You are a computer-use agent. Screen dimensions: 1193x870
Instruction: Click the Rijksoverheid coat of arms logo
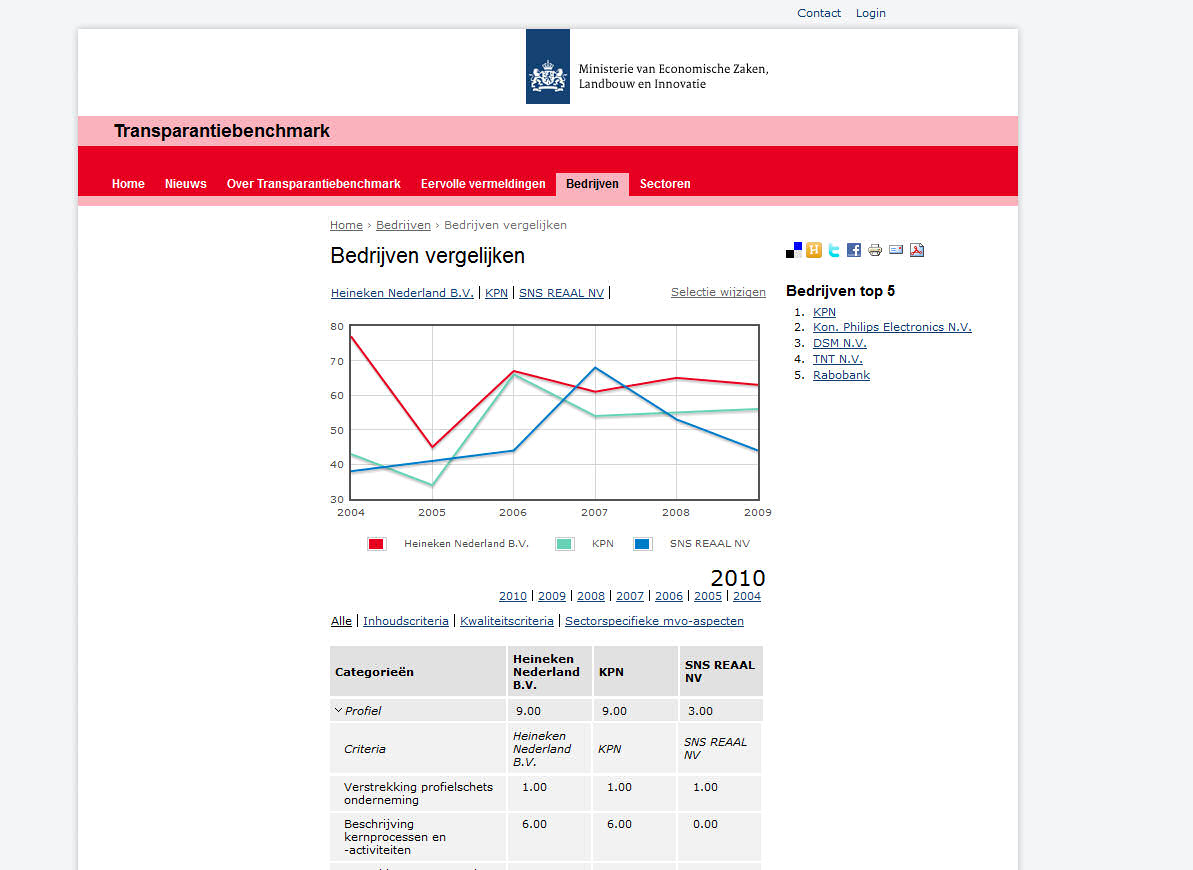(x=548, y=67)
